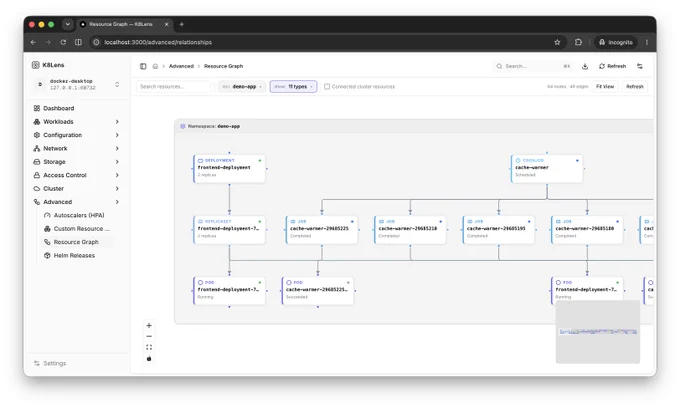Open Custom Resource page in sidebar
The height and width of the screenshot is (408, 680).
pos(78,228)
